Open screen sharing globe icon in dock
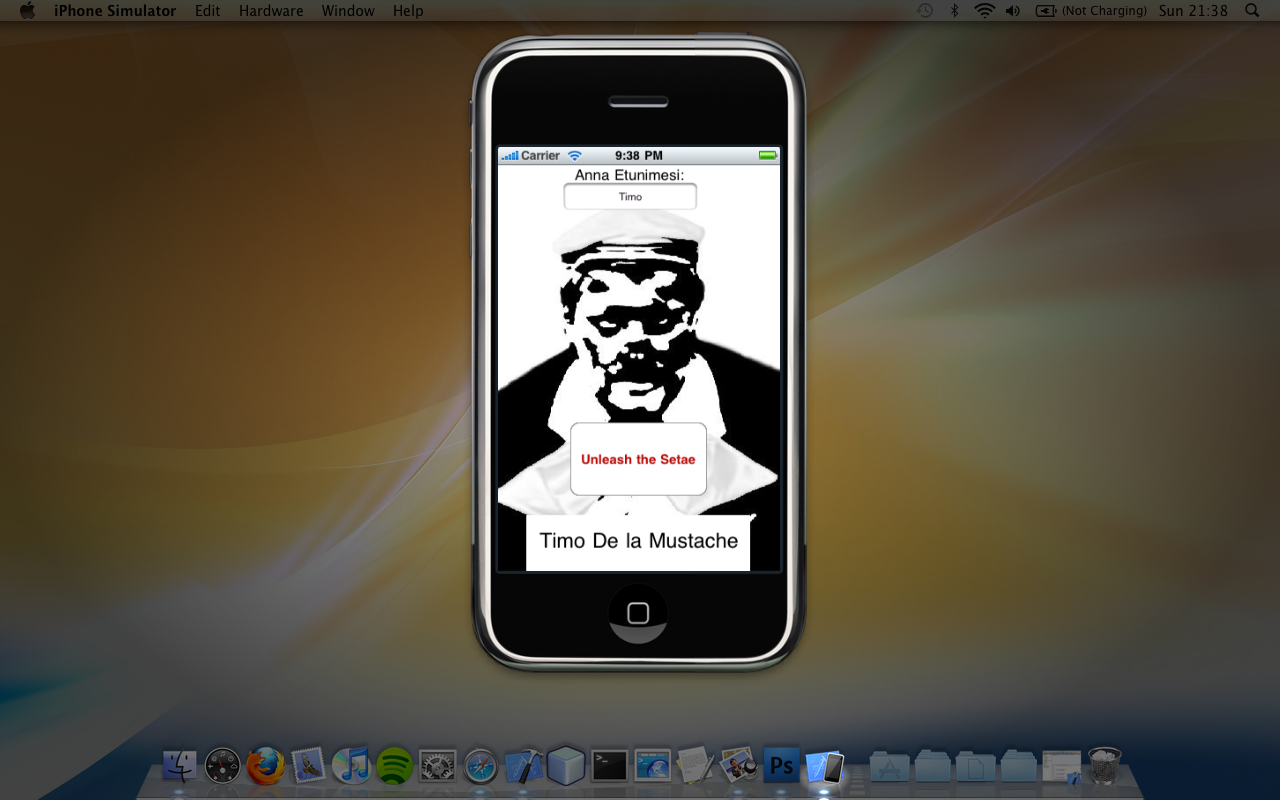The width and height of the screenshot is (1280, 800). [x=652, y=766]
